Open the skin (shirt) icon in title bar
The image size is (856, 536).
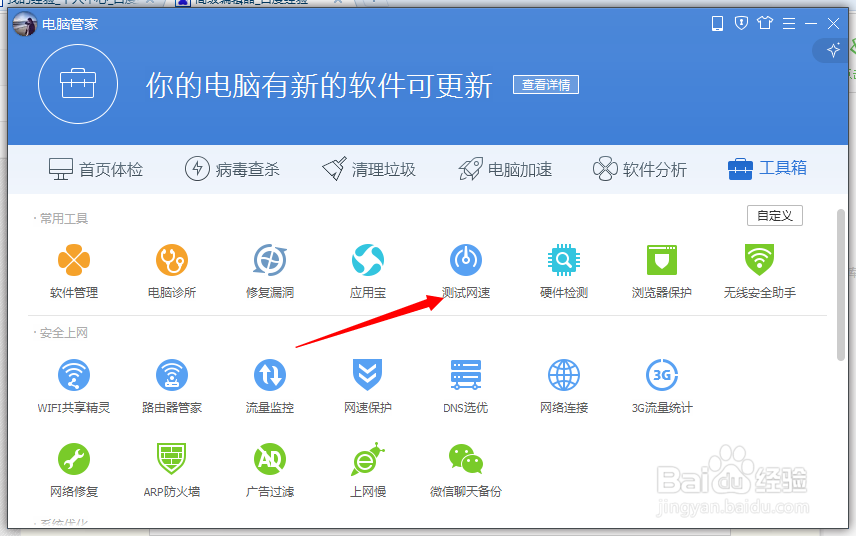[765, 23]
